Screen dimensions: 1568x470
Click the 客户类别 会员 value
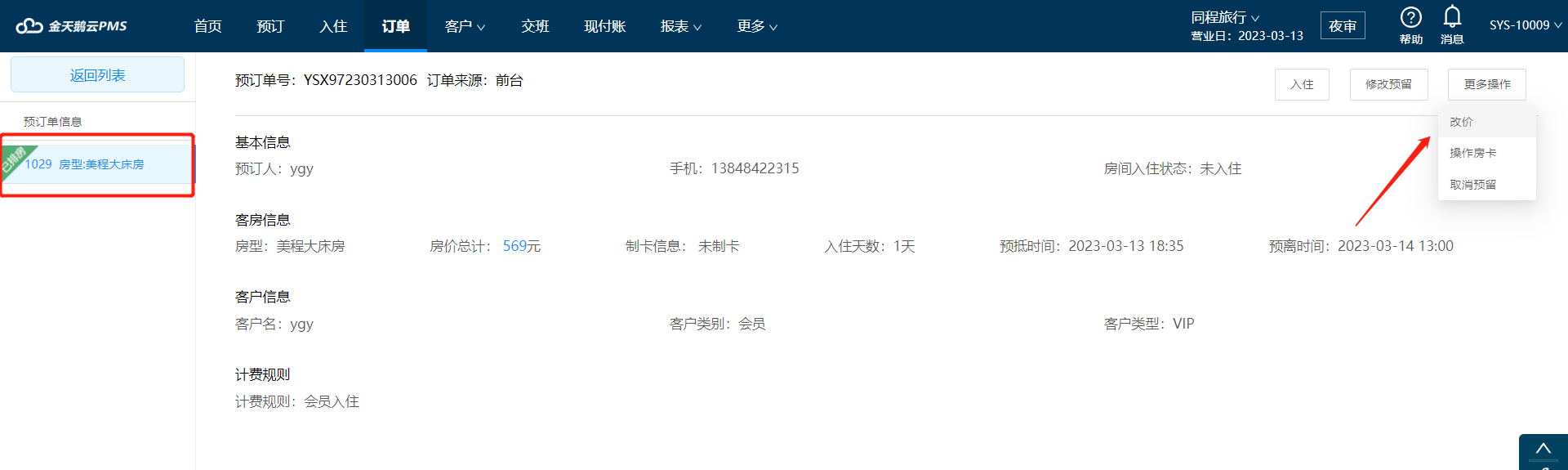coord(752,324)
